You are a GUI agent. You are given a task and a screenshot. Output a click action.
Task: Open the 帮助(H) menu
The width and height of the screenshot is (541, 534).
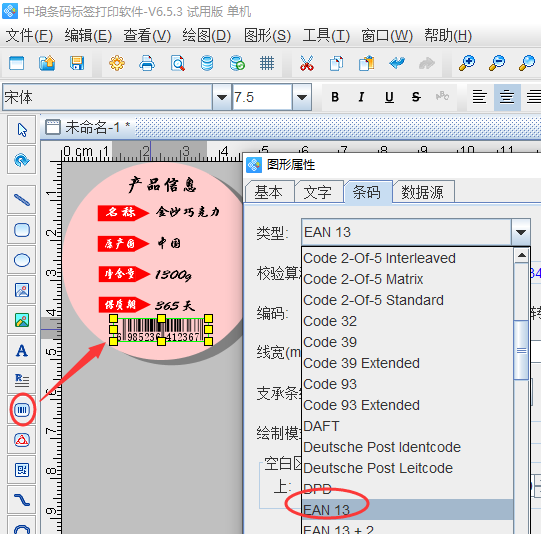pos(448,36)
